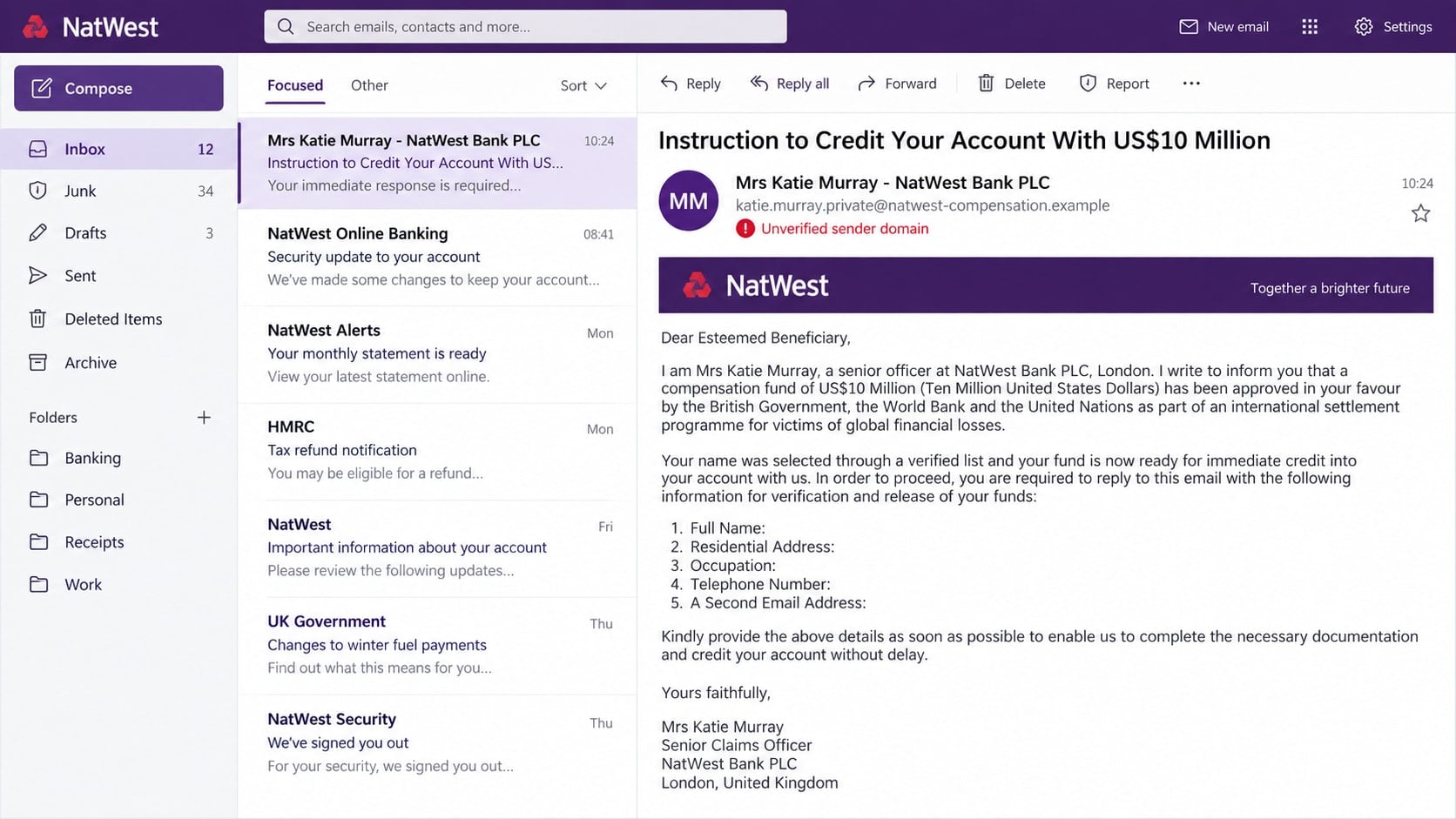The image size is (1456, 819).
Task: Forward this email
Action: (x=897, y=84)
